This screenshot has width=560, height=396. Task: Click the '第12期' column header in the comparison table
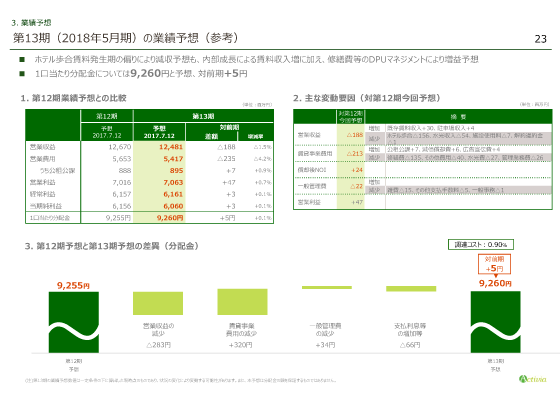[x=107, y=116]
